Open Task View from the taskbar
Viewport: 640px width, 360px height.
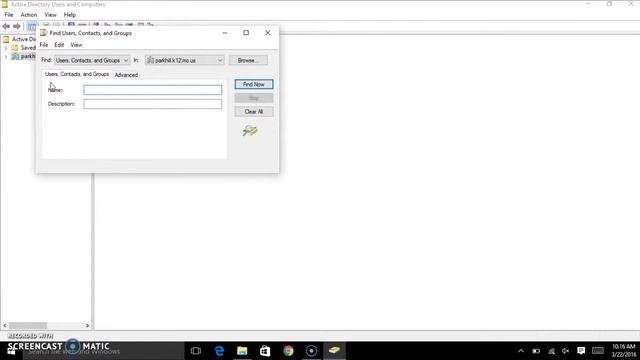click(x=196, y=351)
